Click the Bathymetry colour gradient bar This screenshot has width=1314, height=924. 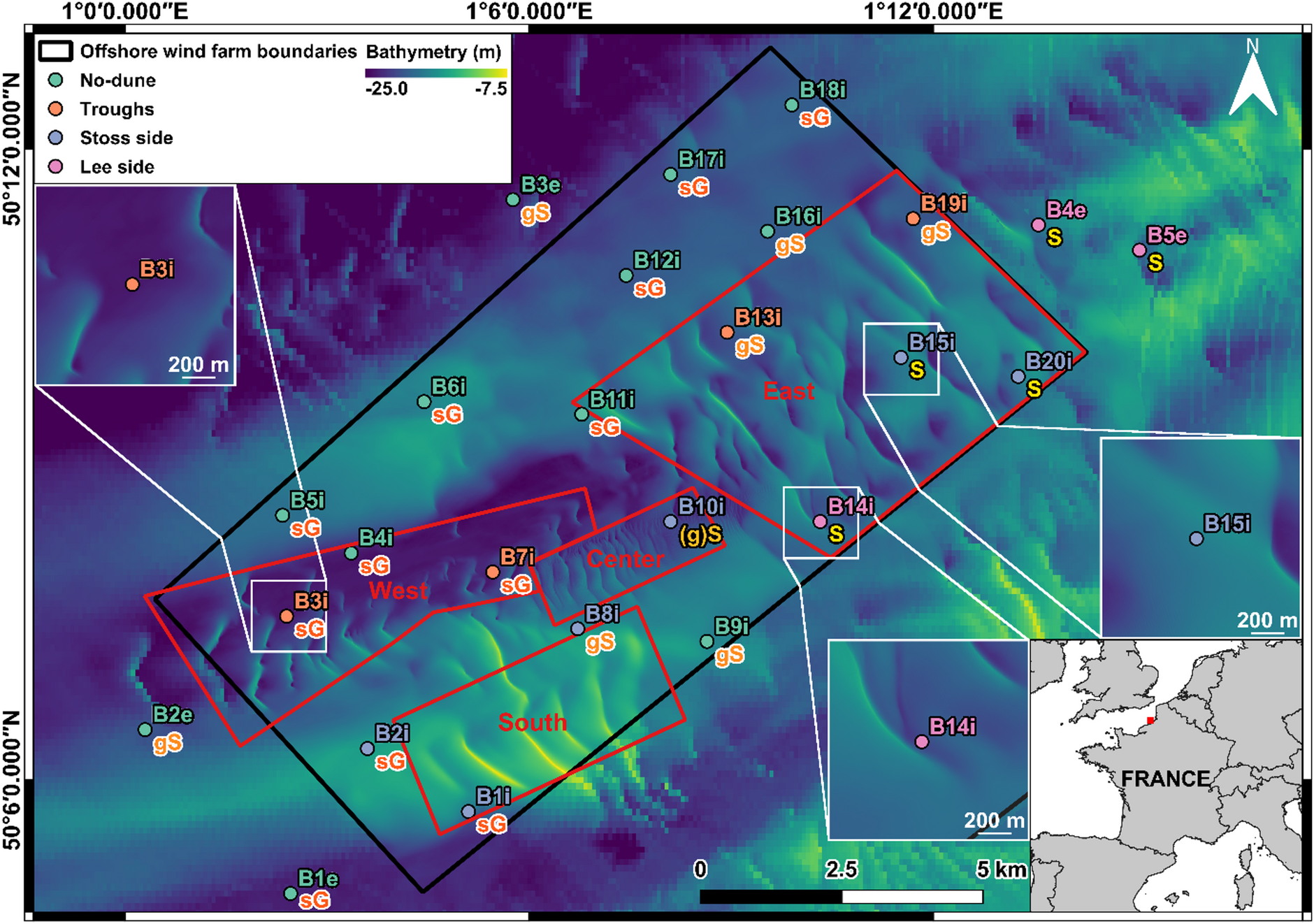coord(436,73)
